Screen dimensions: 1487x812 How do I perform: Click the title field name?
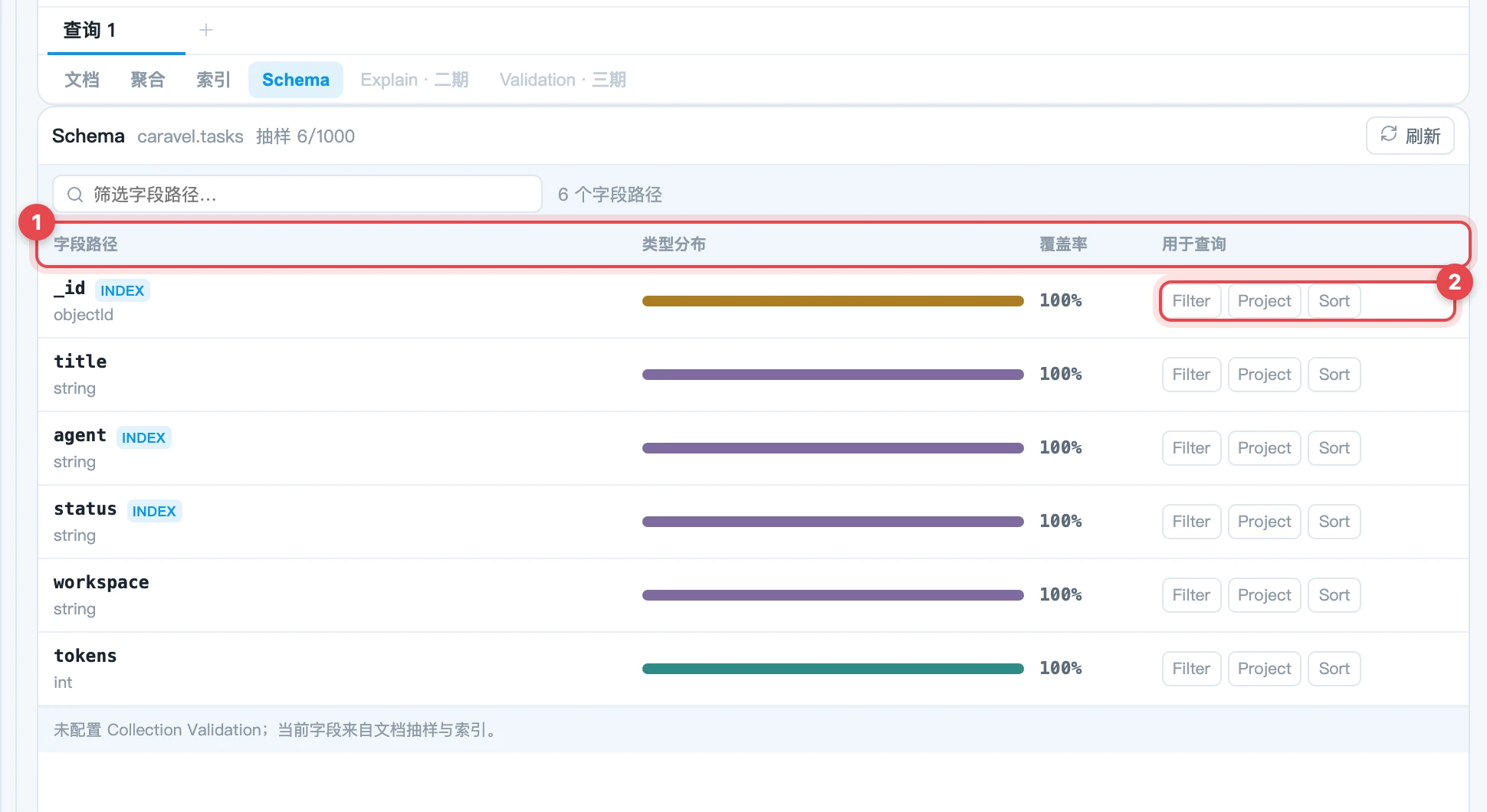[x=80, y=362]
